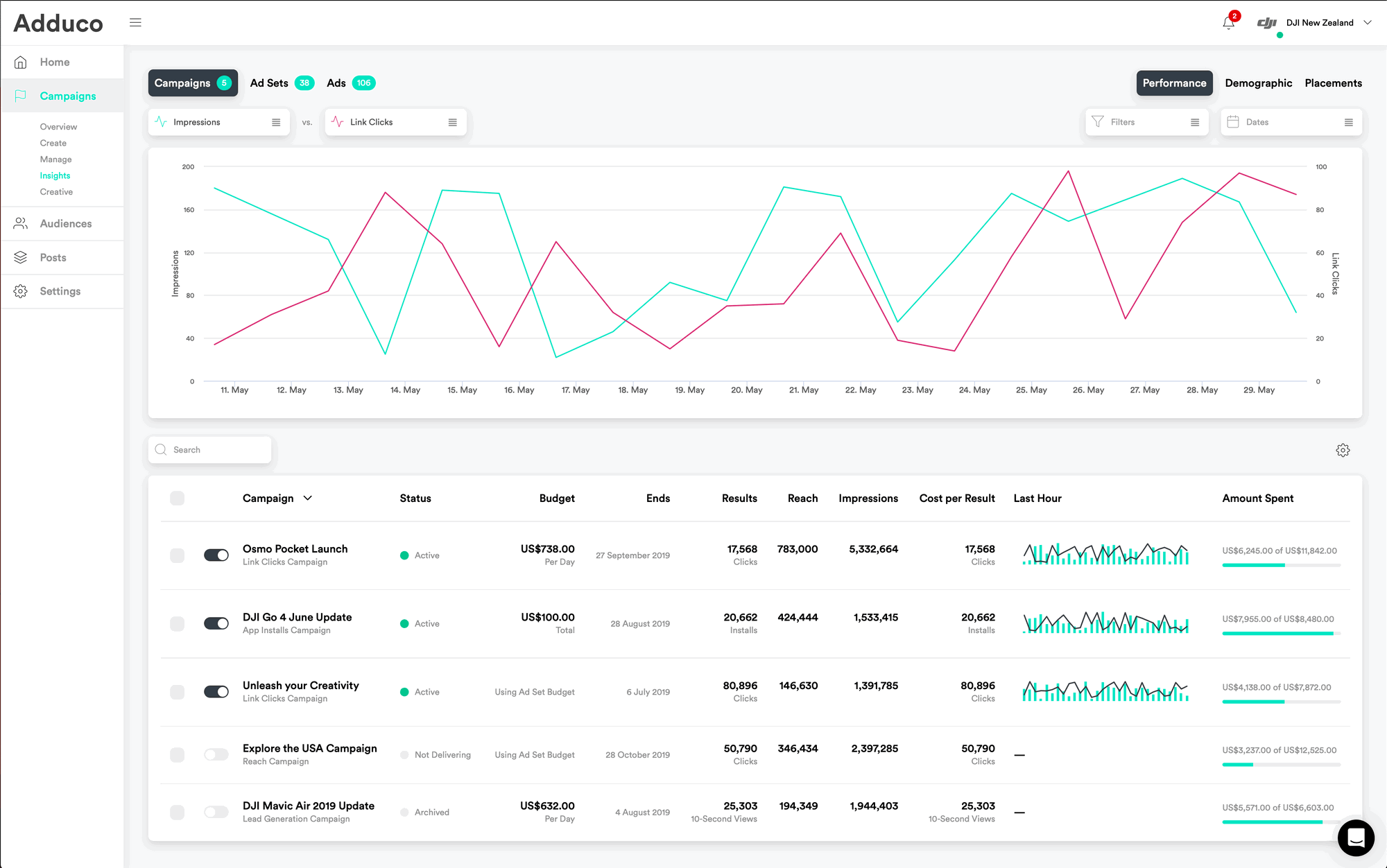This screenshot has width=1387, height=868.
Task: Click the Dates calendar icon
Action: click(1233, 122)
